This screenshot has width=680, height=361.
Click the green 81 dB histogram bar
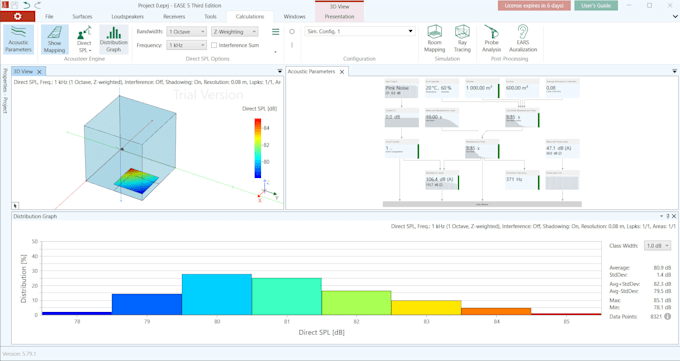click(287, 296)
